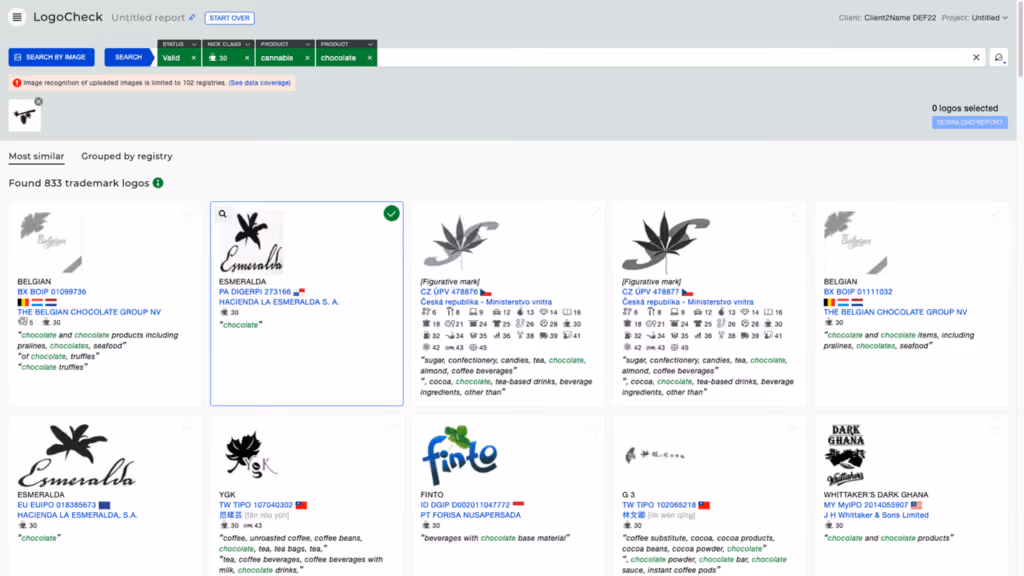This screenshot has height=576, width=1024.
Task: Open the uploaded image thumbnail
Action: (25, 116)
